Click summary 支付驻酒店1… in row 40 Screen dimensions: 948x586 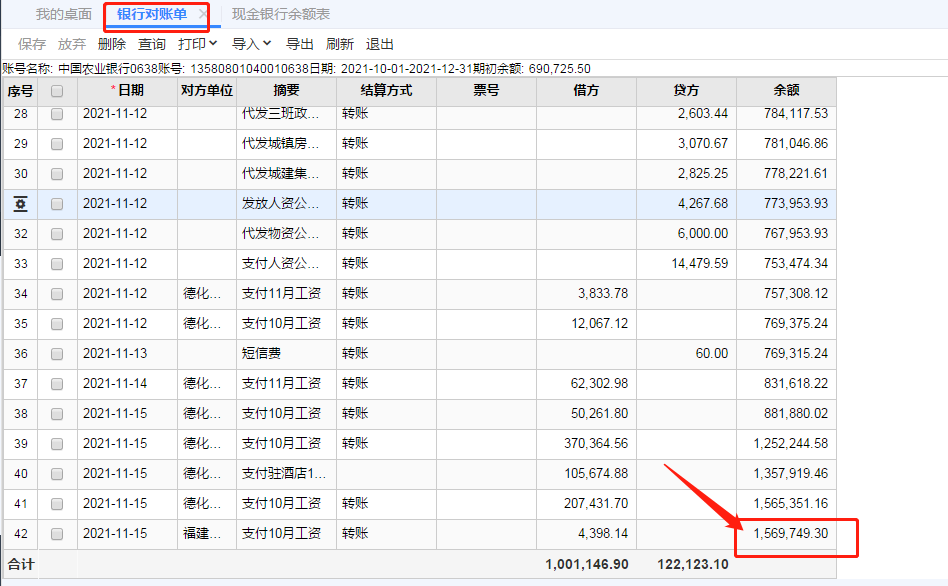click(x=284, y=474)
